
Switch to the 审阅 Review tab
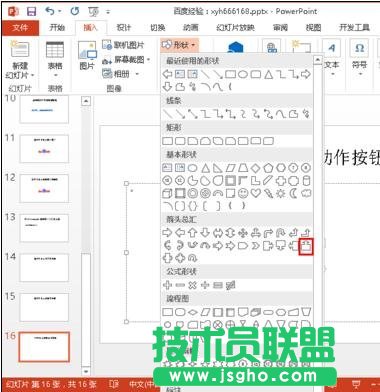coord(280,28)
